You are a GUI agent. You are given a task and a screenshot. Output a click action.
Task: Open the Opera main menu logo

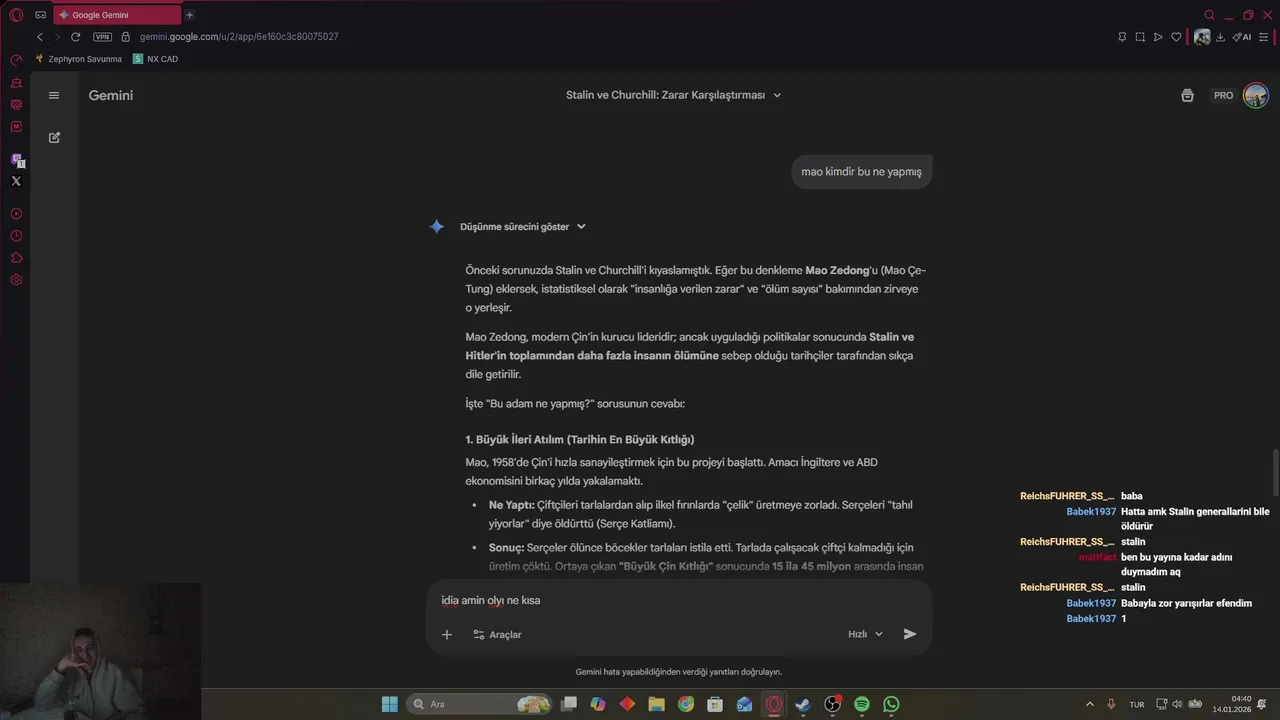point(16,15)
